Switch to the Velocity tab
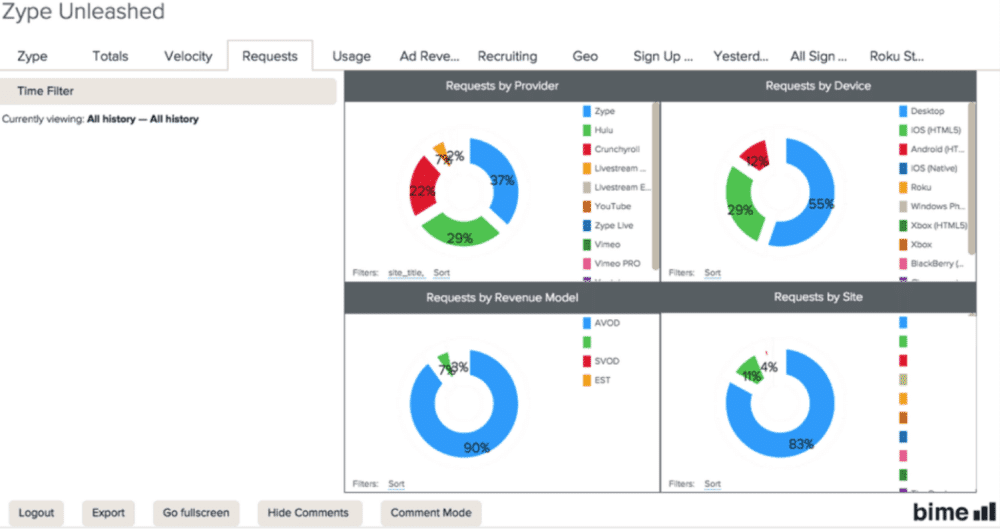This screenshot has height=529, width=1000. tap(188, 56)
